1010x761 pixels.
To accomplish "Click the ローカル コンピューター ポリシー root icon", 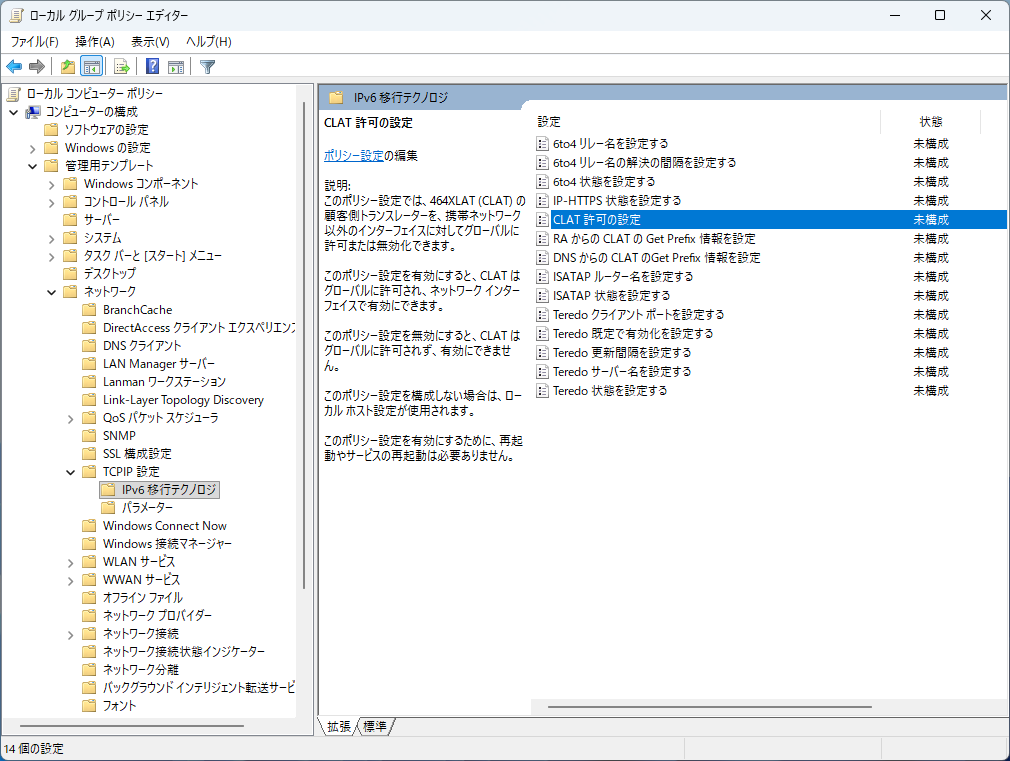I will tap(14, 94).
